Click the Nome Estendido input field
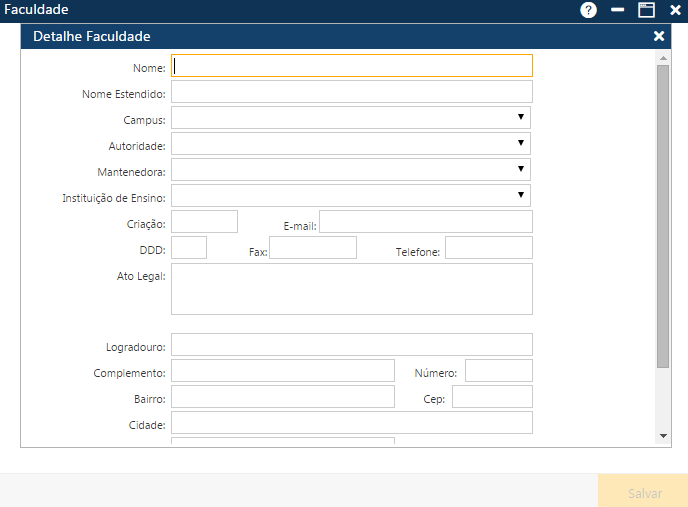This screenshot has width=688, height=507. (352, 92)
